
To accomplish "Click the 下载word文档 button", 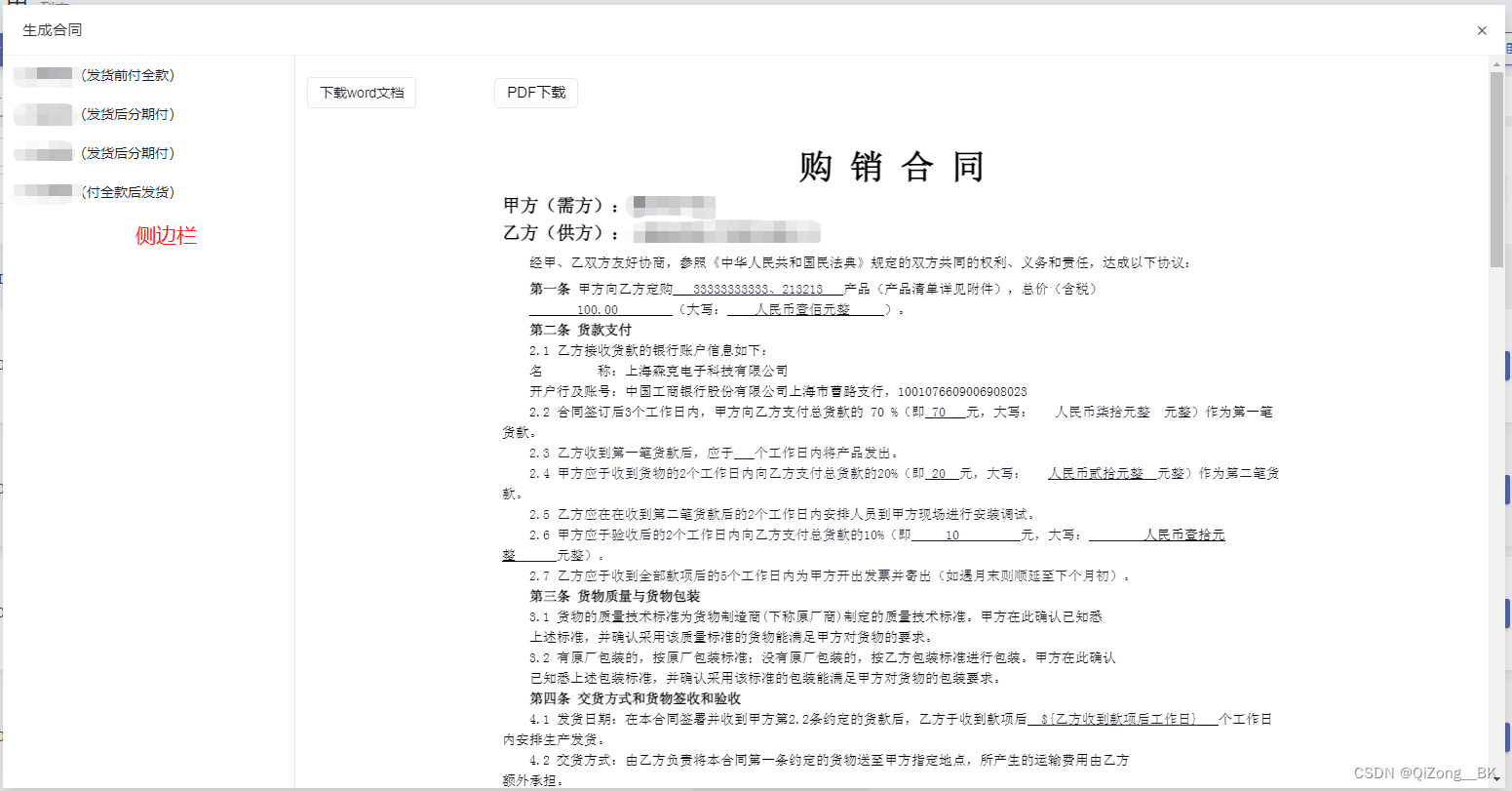I will point(361,92).
